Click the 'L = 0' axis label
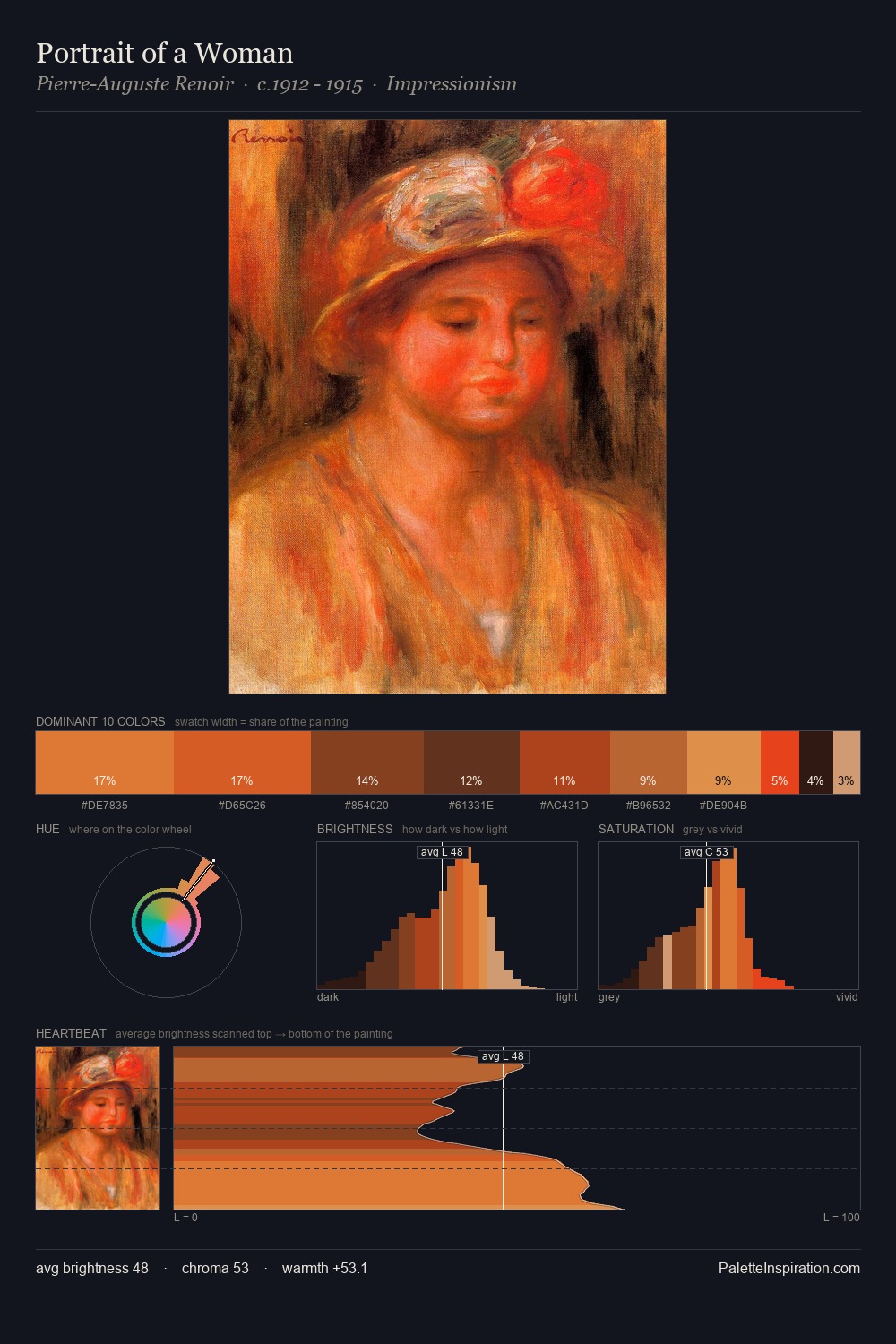The width and height of the screenshot is (896, 1344). [x=185, y=1218]
